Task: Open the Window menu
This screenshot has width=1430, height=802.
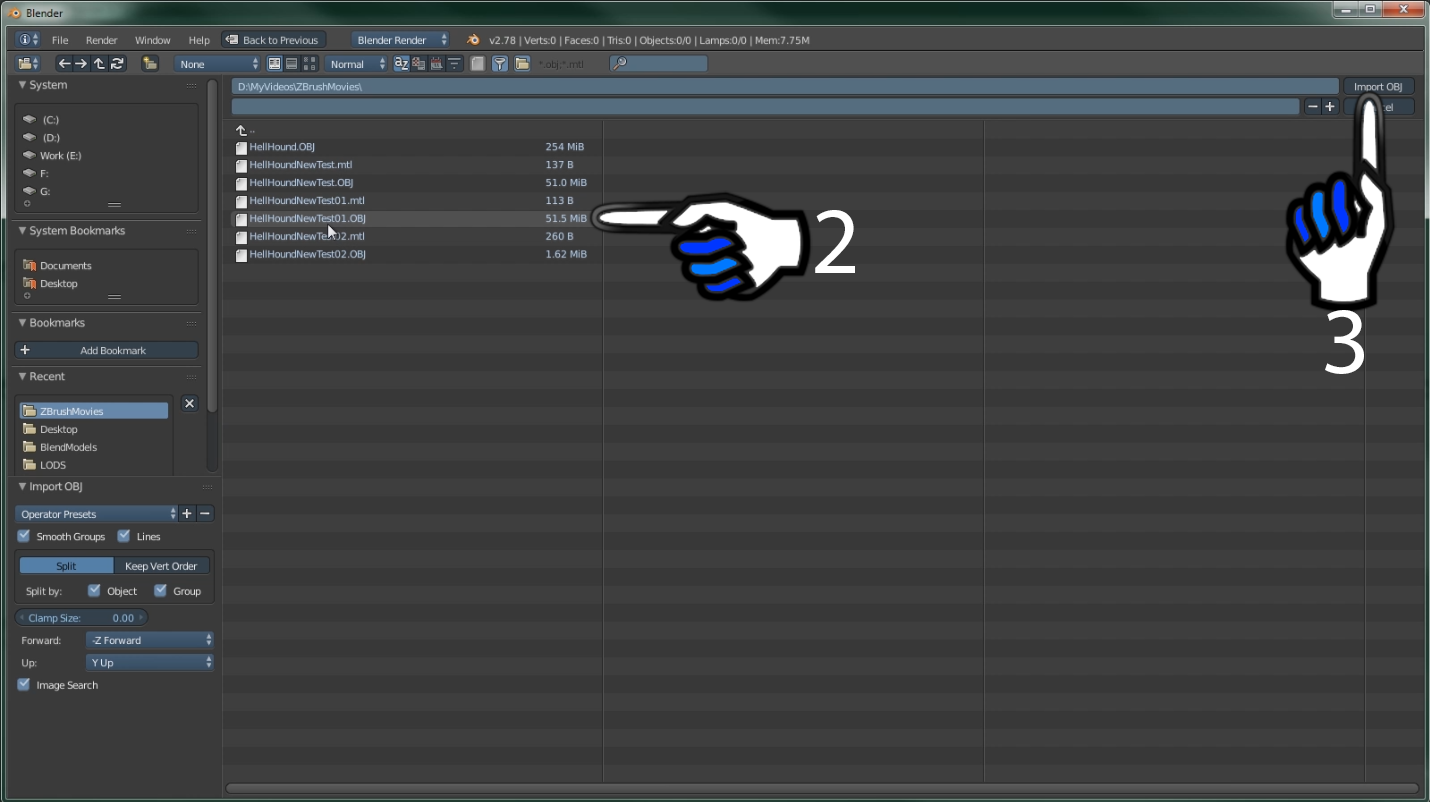Action: tap(153, 40)
